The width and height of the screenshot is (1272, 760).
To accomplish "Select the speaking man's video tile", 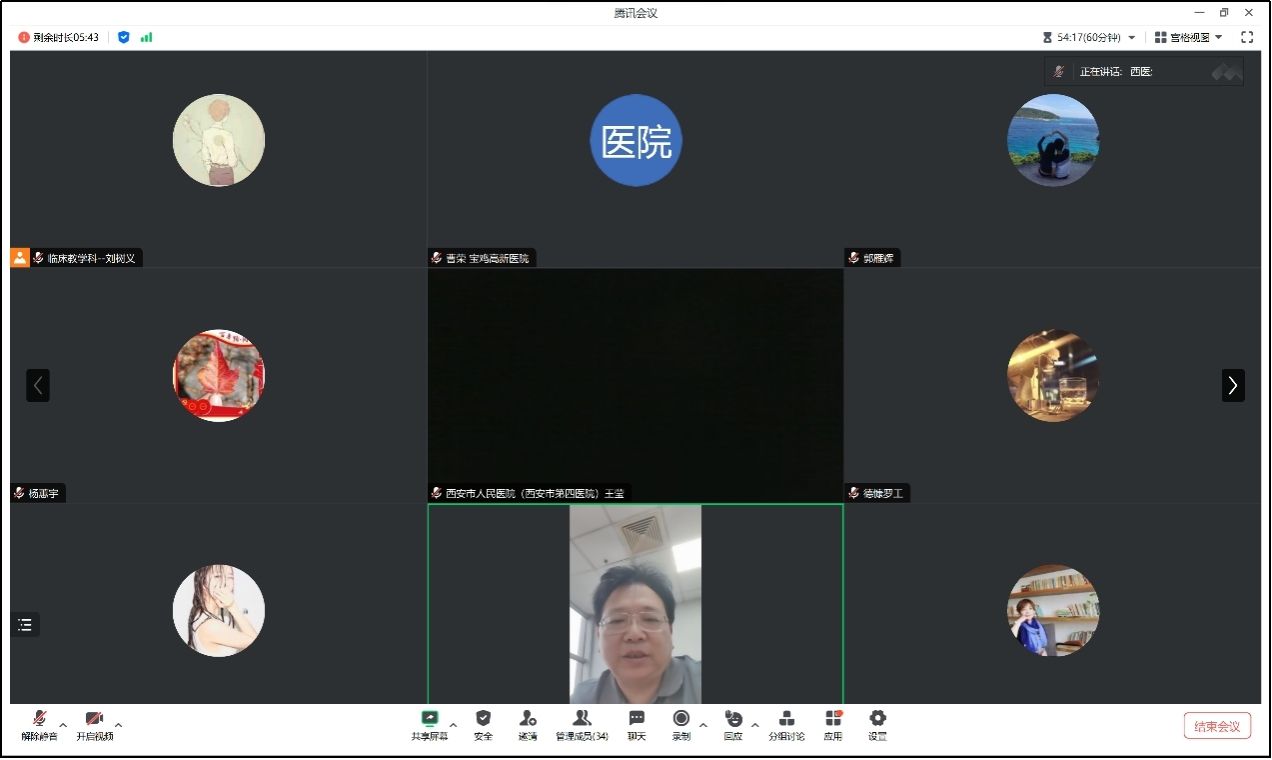I will (636, 604).
